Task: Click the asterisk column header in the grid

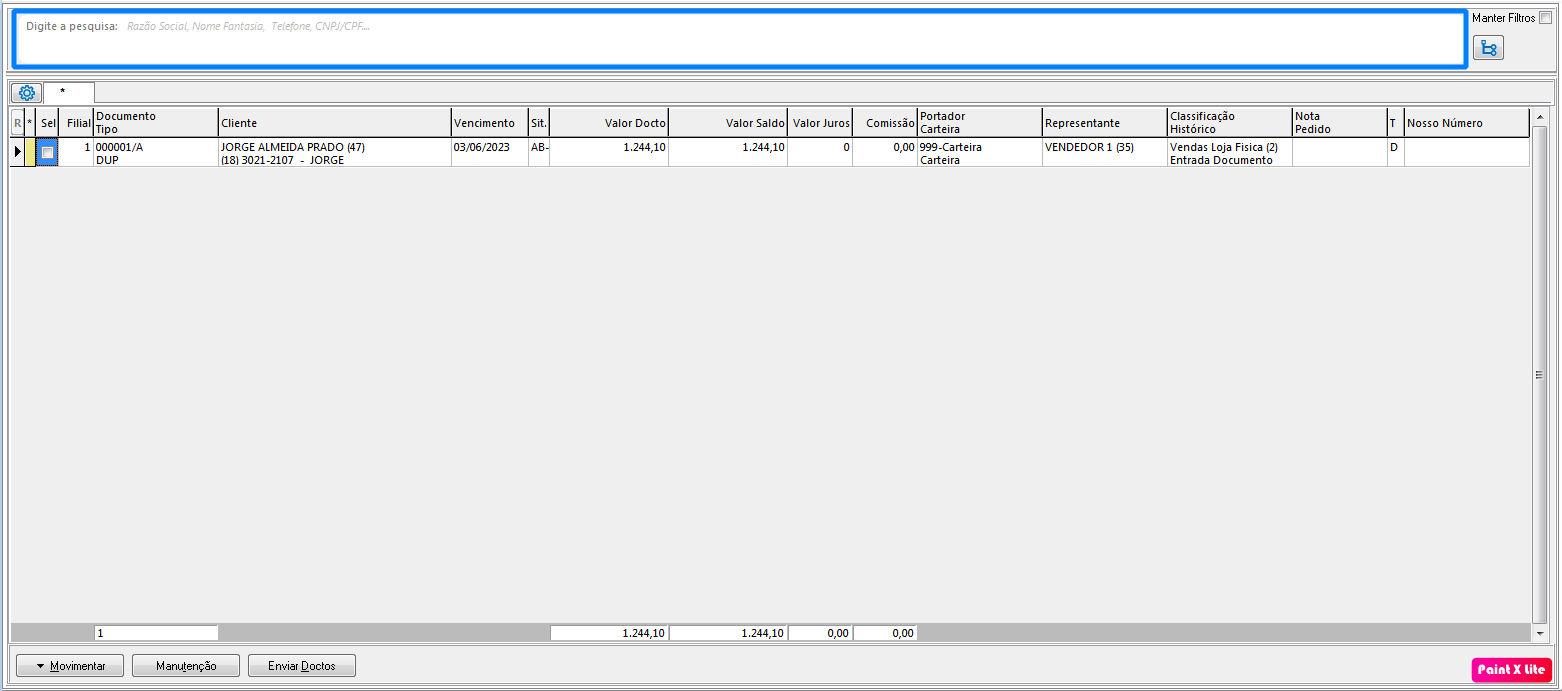Action: (x=30, y=123)
